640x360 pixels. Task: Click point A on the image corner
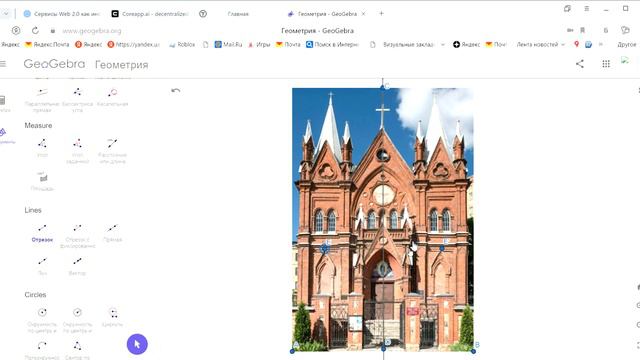pos(292,351)
